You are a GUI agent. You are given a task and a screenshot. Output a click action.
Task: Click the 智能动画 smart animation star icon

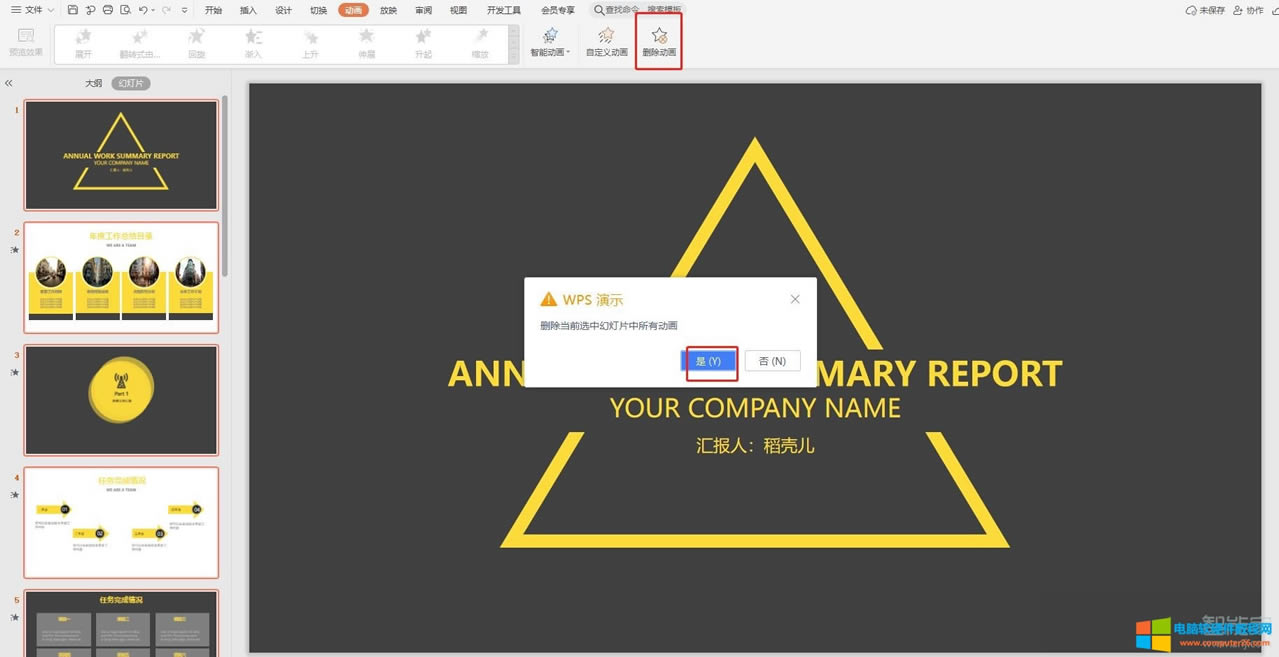click(549, 36)
